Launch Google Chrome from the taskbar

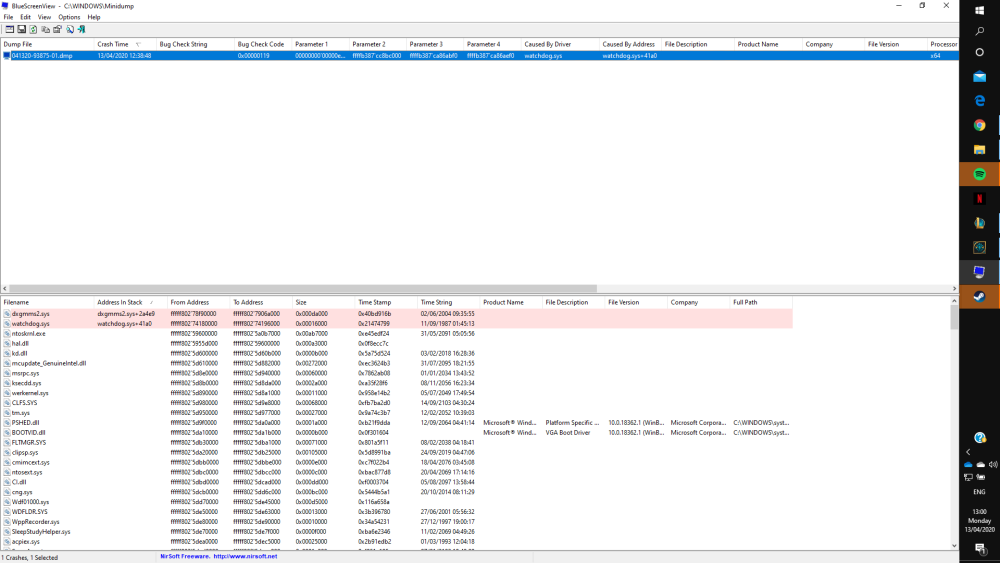click(x=980, y=125)
